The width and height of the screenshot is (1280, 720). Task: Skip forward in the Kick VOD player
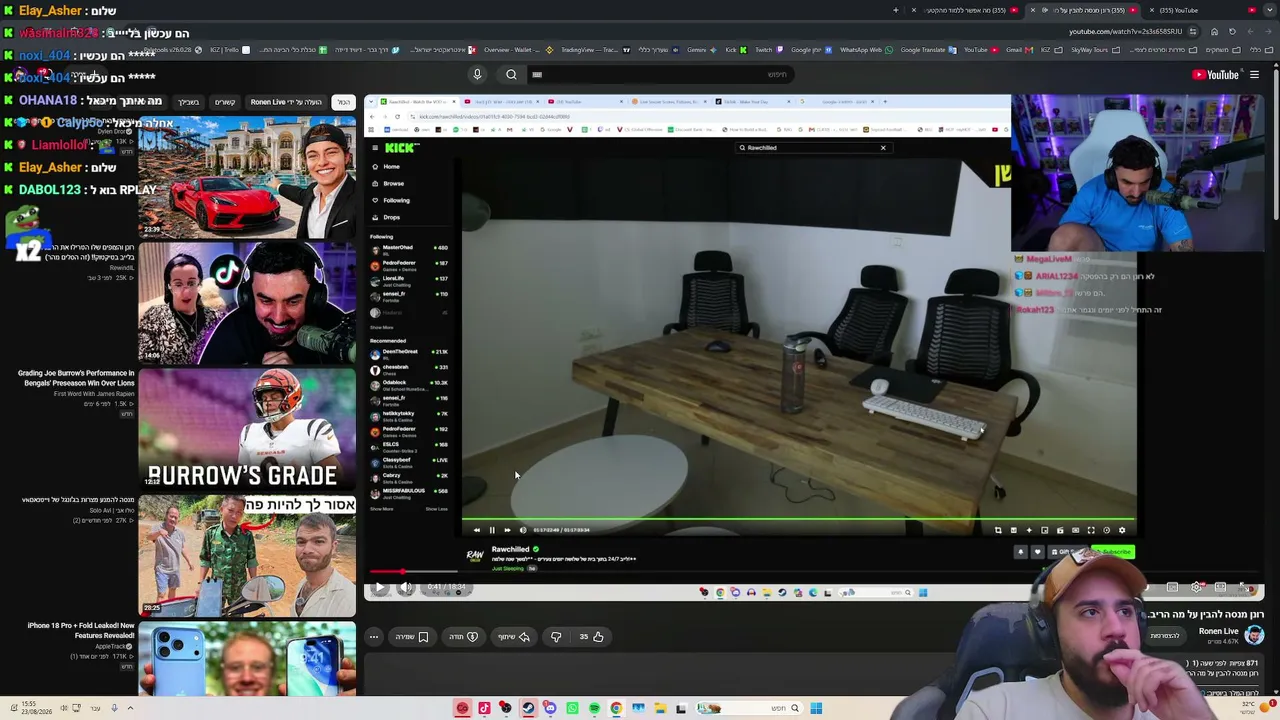(507, 530)
